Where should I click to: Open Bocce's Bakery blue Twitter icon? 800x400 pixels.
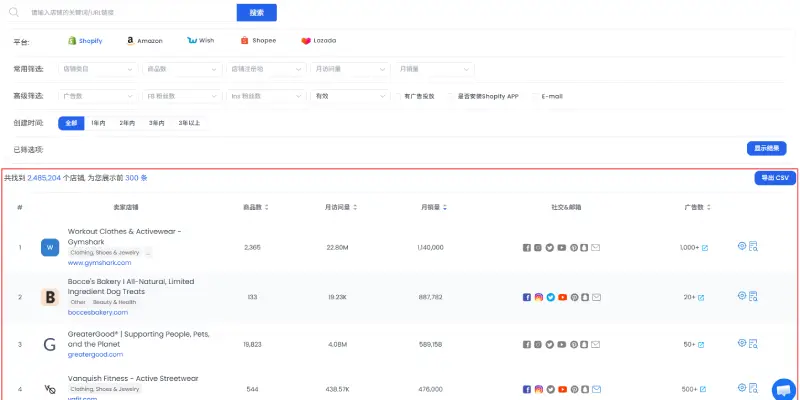coord(551,297)
